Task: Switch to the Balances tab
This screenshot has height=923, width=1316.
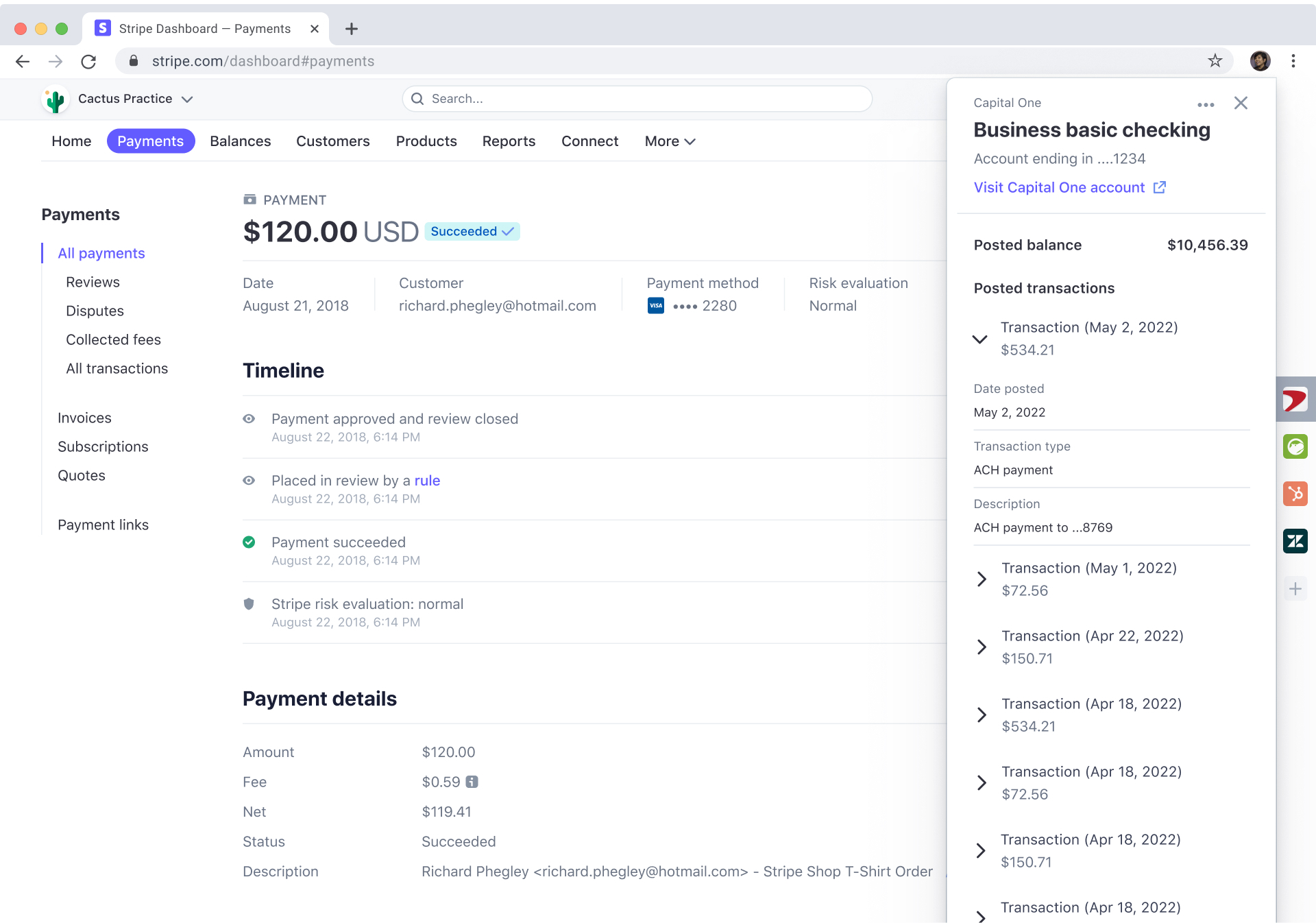Action: (x=240, y=141)
